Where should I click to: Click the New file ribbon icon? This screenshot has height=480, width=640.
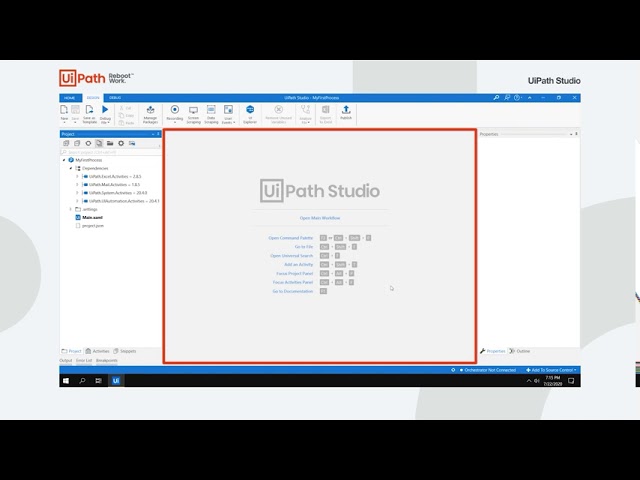tap(64, 109)
